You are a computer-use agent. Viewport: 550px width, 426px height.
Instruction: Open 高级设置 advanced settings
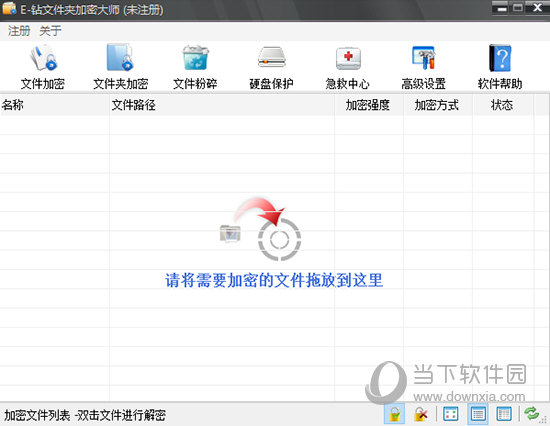pyautogui.click(x=423, y=67)
